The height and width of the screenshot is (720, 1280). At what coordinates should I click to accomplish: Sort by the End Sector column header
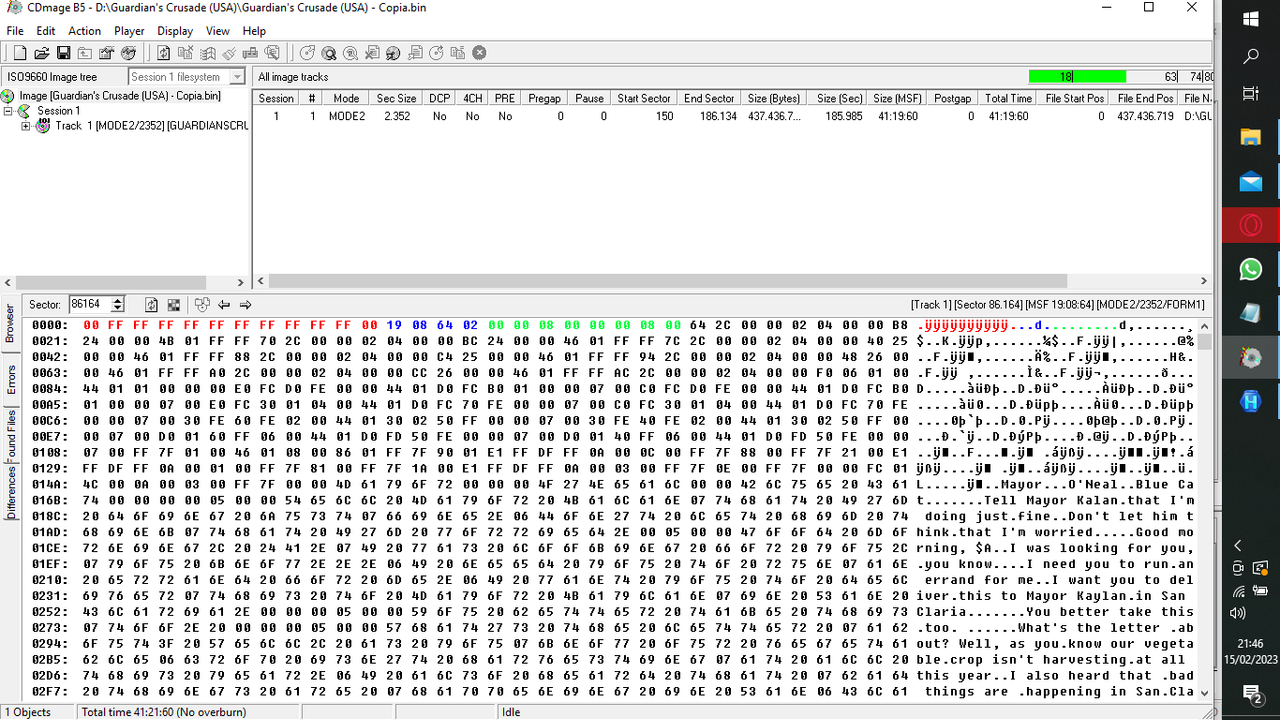point(709,99)
